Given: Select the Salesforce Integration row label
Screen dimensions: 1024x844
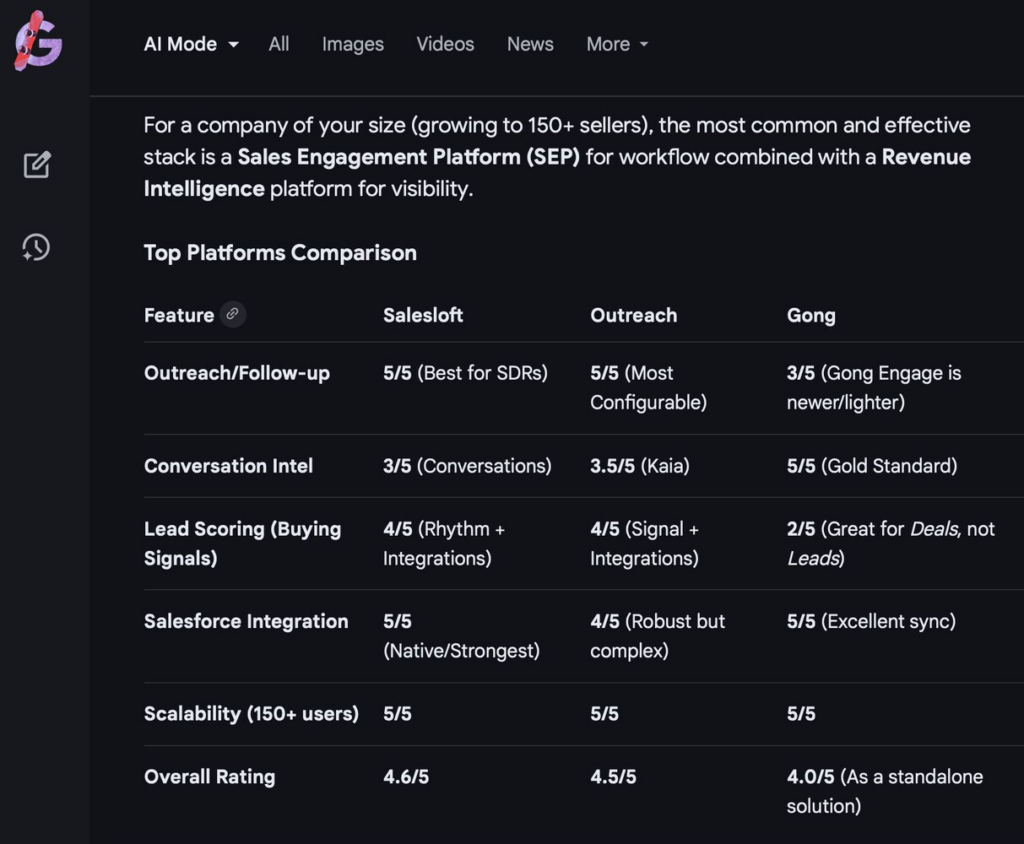Looking at the screenshot, I should pos(246,621).
